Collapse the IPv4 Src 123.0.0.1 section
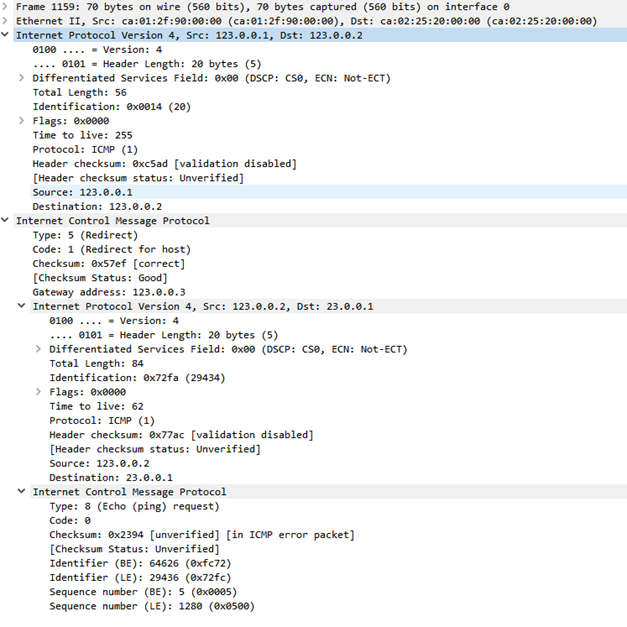 point(6,35)
